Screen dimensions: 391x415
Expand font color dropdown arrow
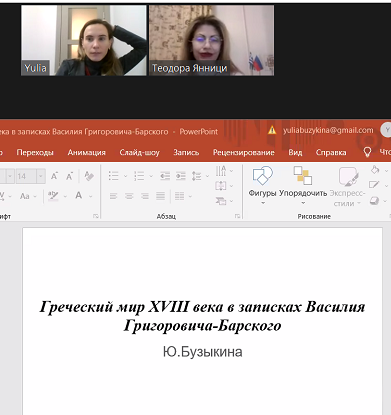(x=90, y=196)
